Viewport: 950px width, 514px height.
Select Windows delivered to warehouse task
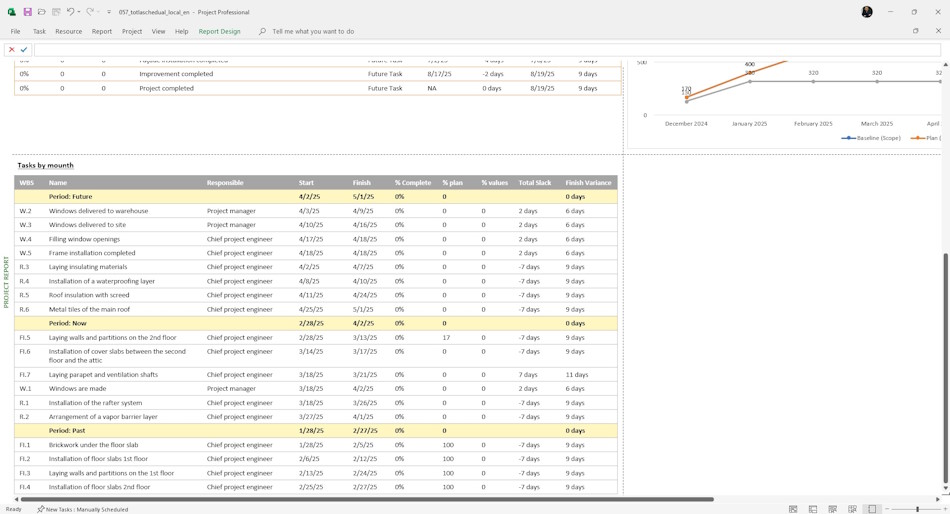(x=98, y=211)
